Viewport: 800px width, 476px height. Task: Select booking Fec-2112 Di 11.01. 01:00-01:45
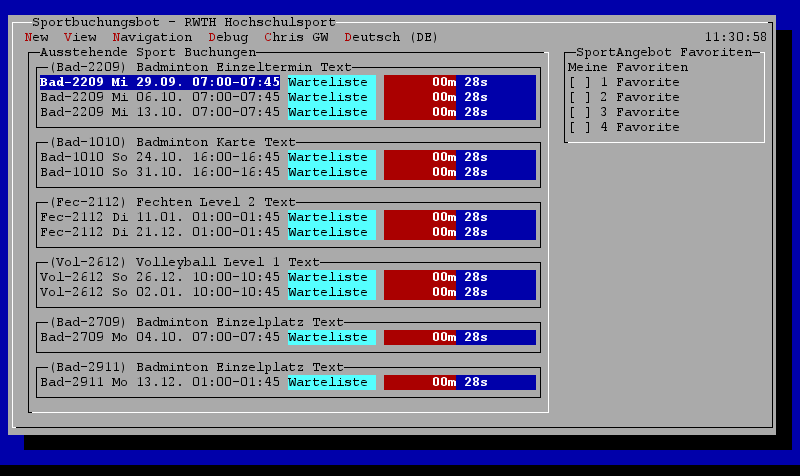(160, 217)
